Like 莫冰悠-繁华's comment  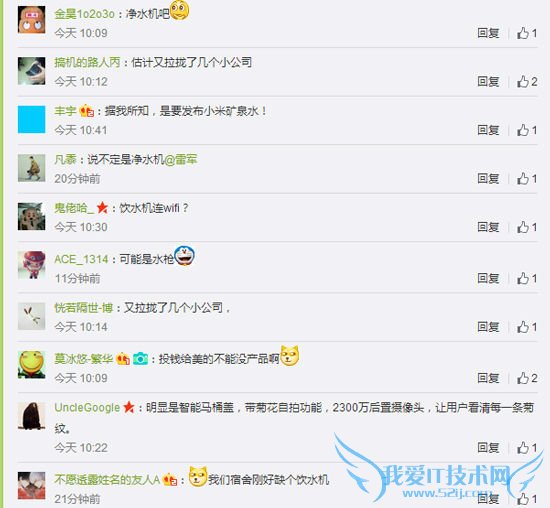coord(526,378)
